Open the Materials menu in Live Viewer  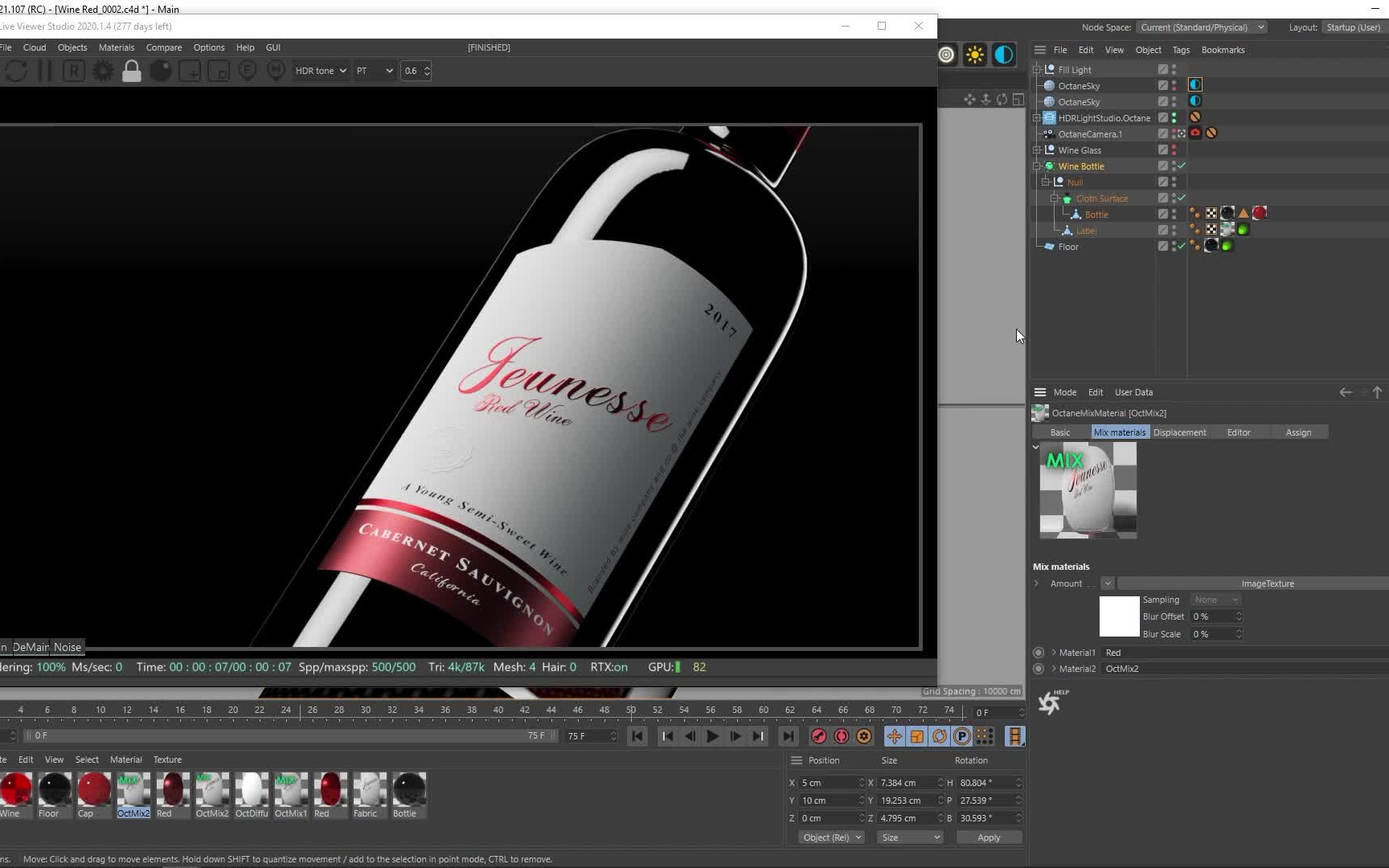point(117,47)
